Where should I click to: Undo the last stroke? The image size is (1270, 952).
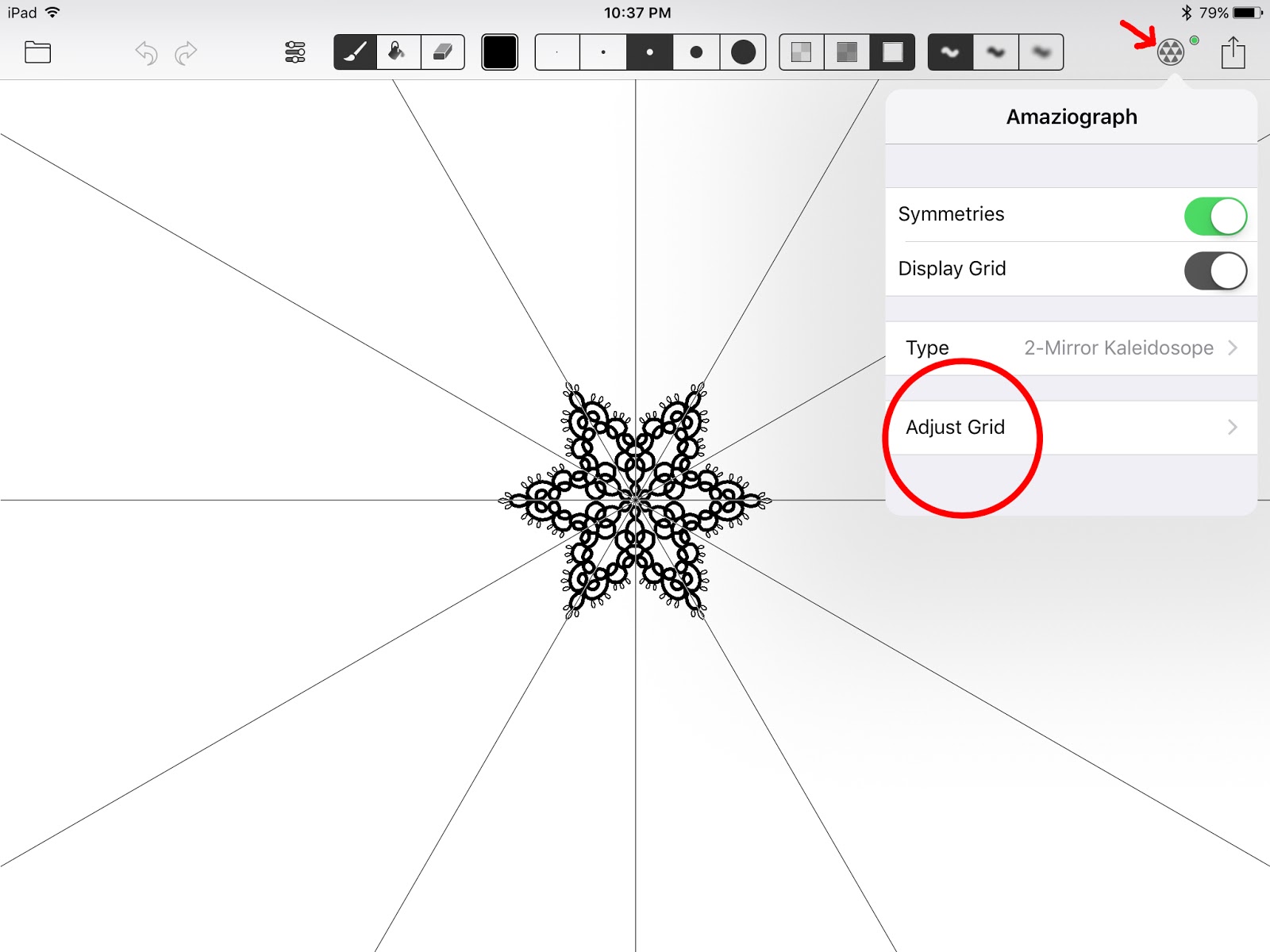tap(145, 52)
